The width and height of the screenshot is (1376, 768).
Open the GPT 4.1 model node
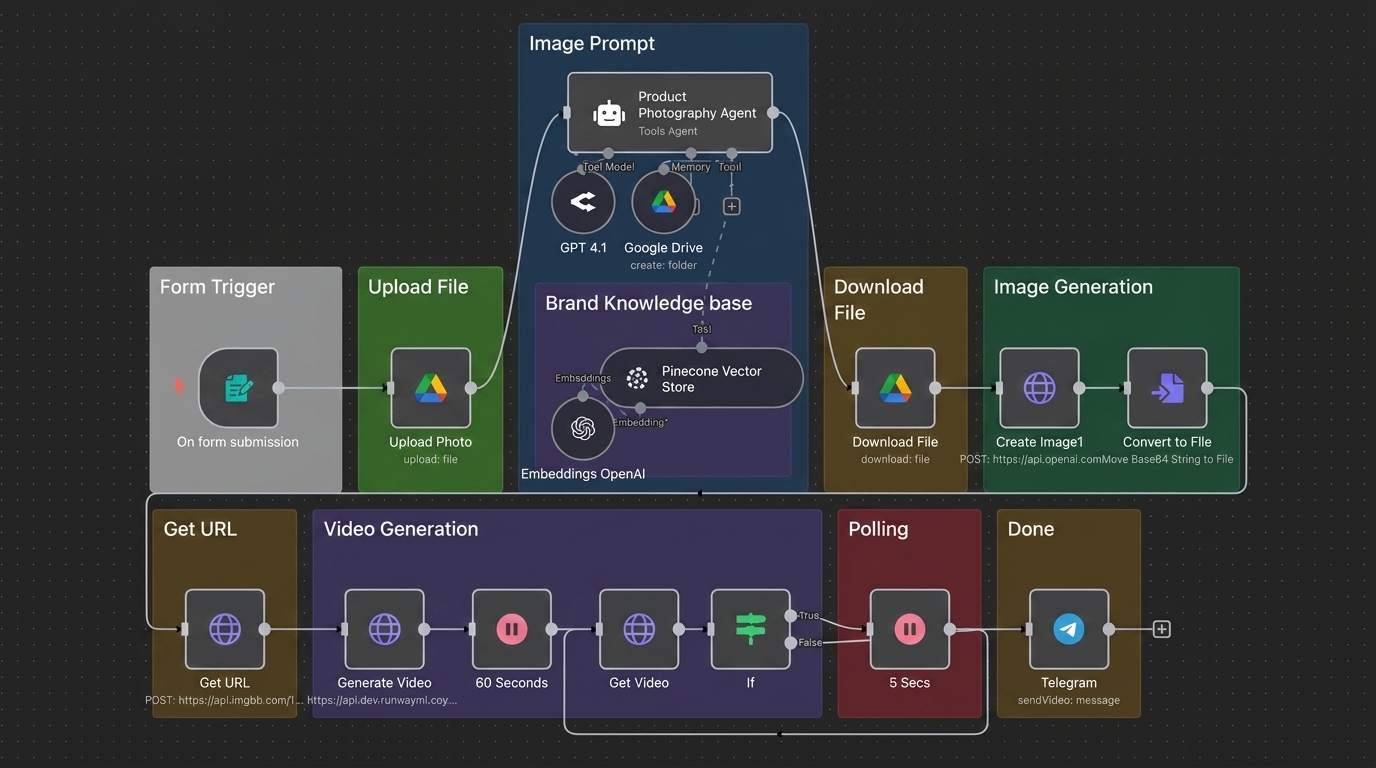583,202
